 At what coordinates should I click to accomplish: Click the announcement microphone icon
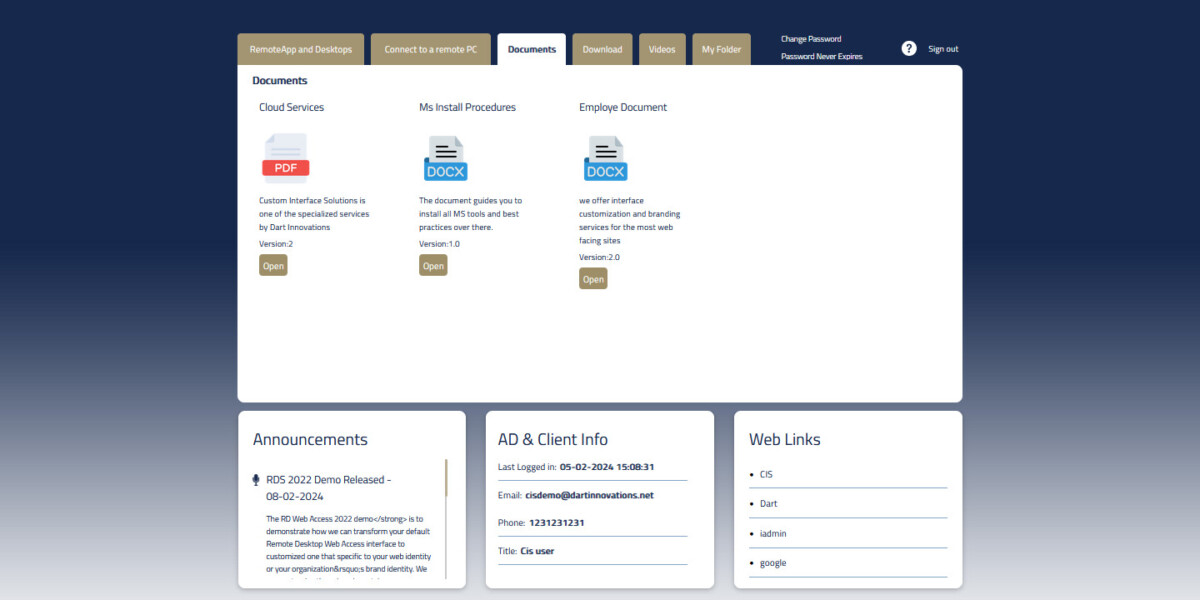[x=256, y=480]
